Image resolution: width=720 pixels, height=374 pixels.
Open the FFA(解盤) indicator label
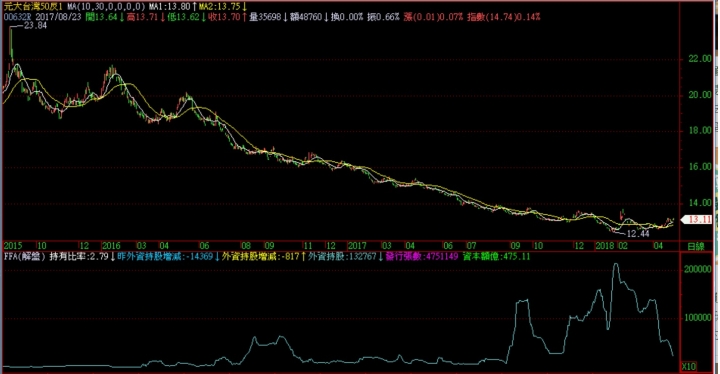coord(25,256)
